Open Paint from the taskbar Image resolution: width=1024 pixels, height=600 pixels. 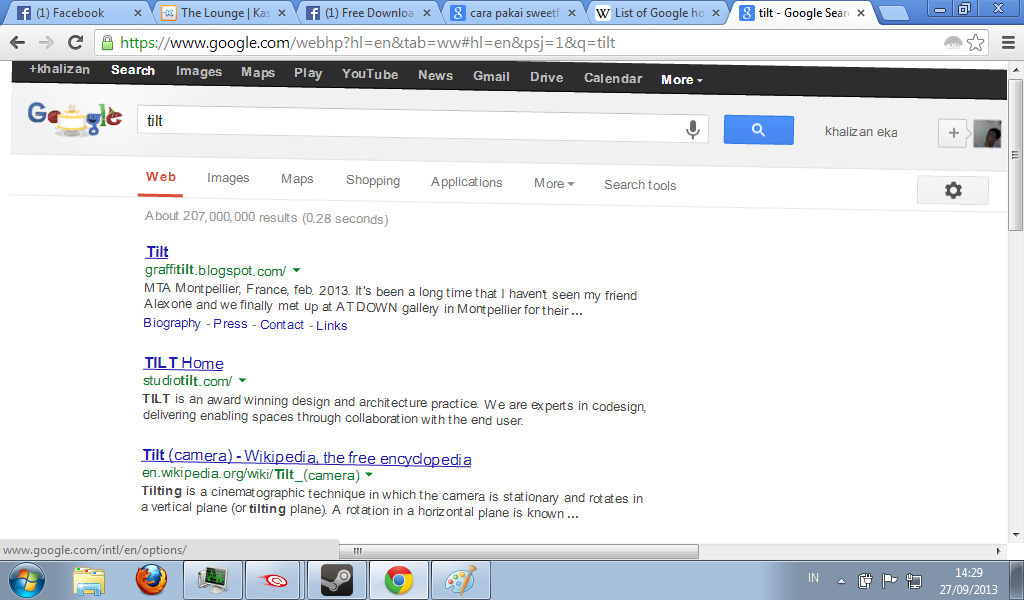pos(460,580)
